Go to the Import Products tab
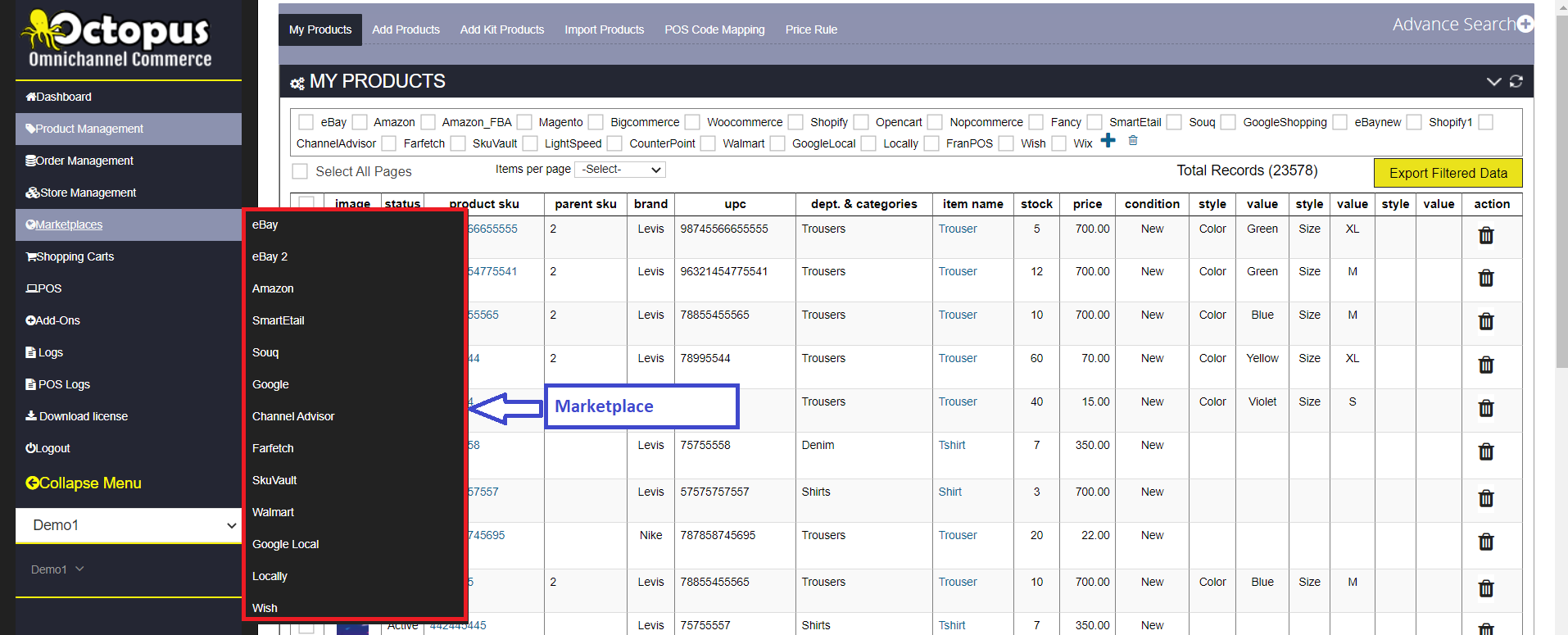Screen dimensions: 1568x635 (605, 29)
